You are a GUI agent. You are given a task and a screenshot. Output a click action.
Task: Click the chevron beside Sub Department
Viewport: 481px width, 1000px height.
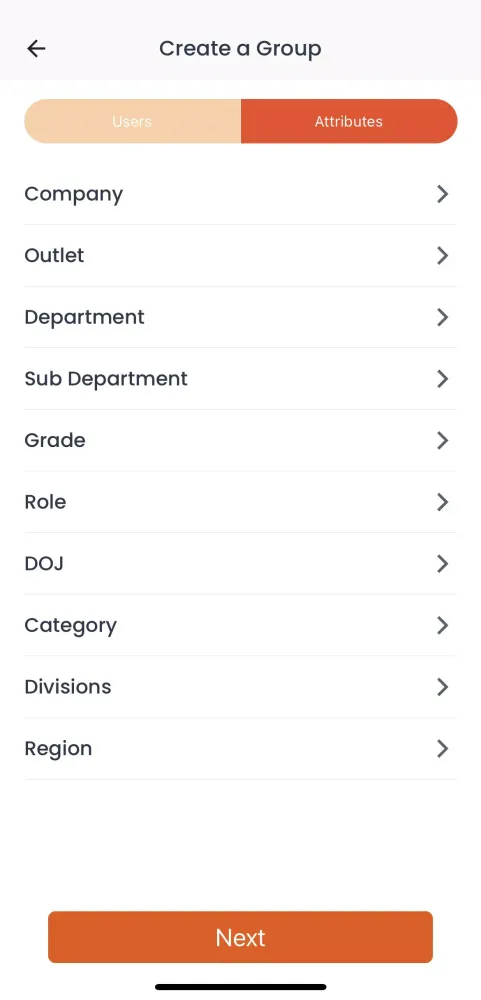442,379
